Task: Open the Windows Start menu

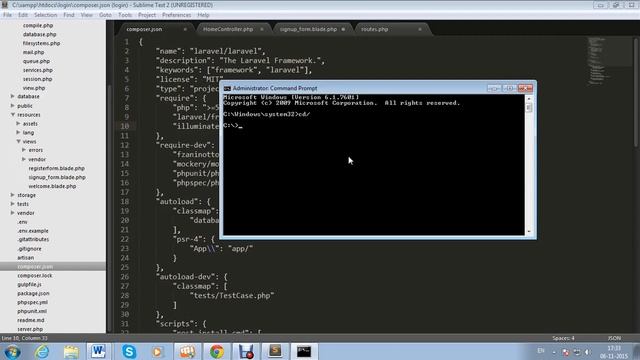Action: (x=12, y=351)
